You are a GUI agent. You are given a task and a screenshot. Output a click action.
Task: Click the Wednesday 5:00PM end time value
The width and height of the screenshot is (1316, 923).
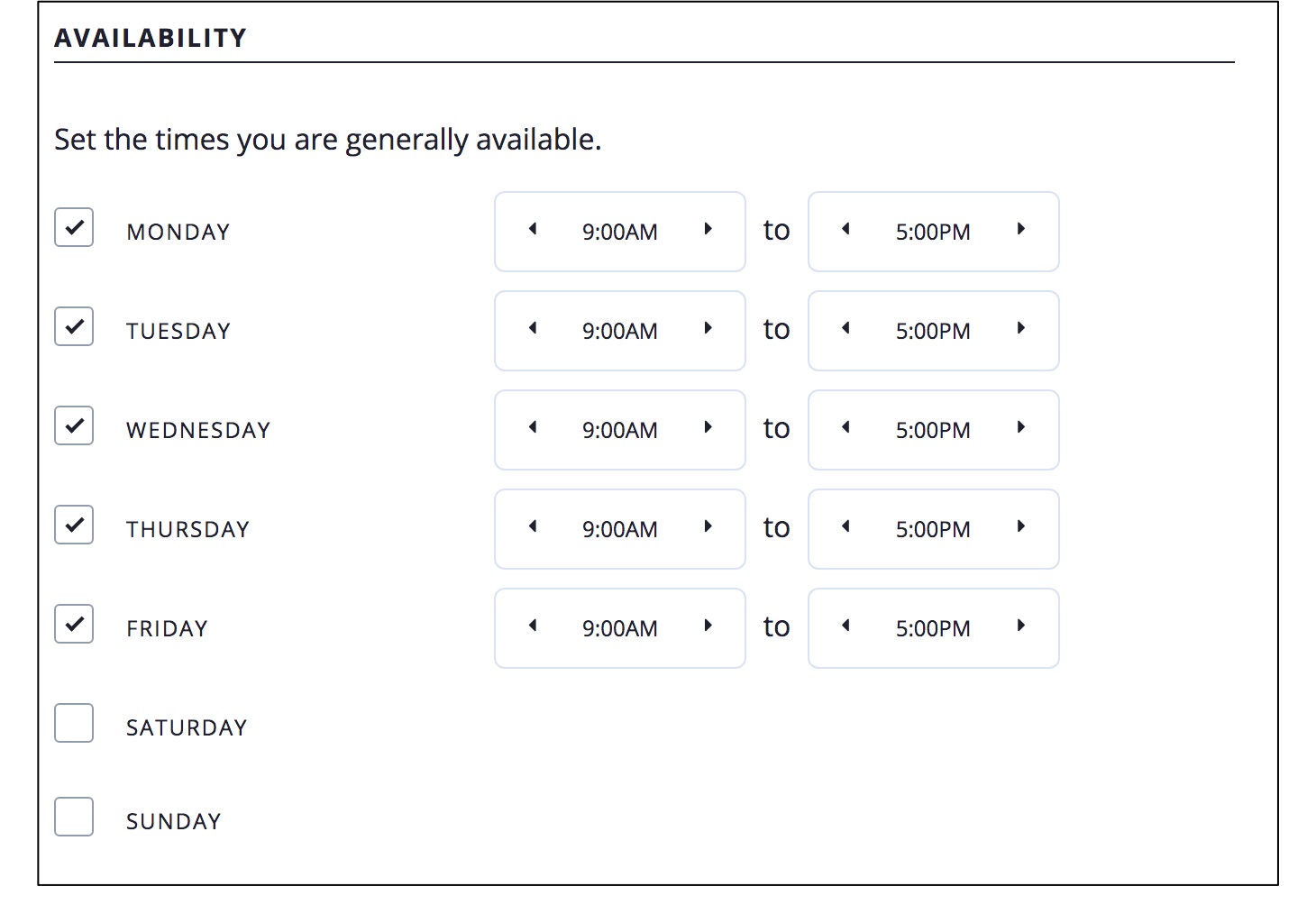933,431
